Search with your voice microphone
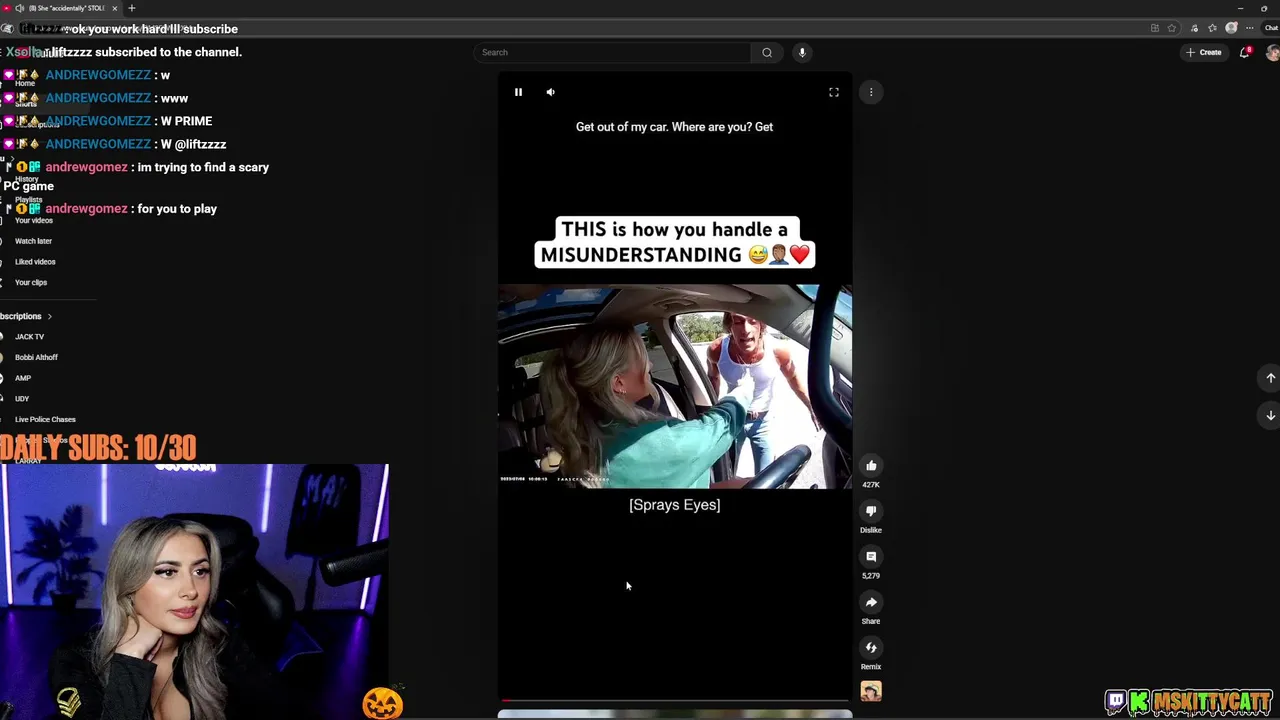 [x=802, y=52]
